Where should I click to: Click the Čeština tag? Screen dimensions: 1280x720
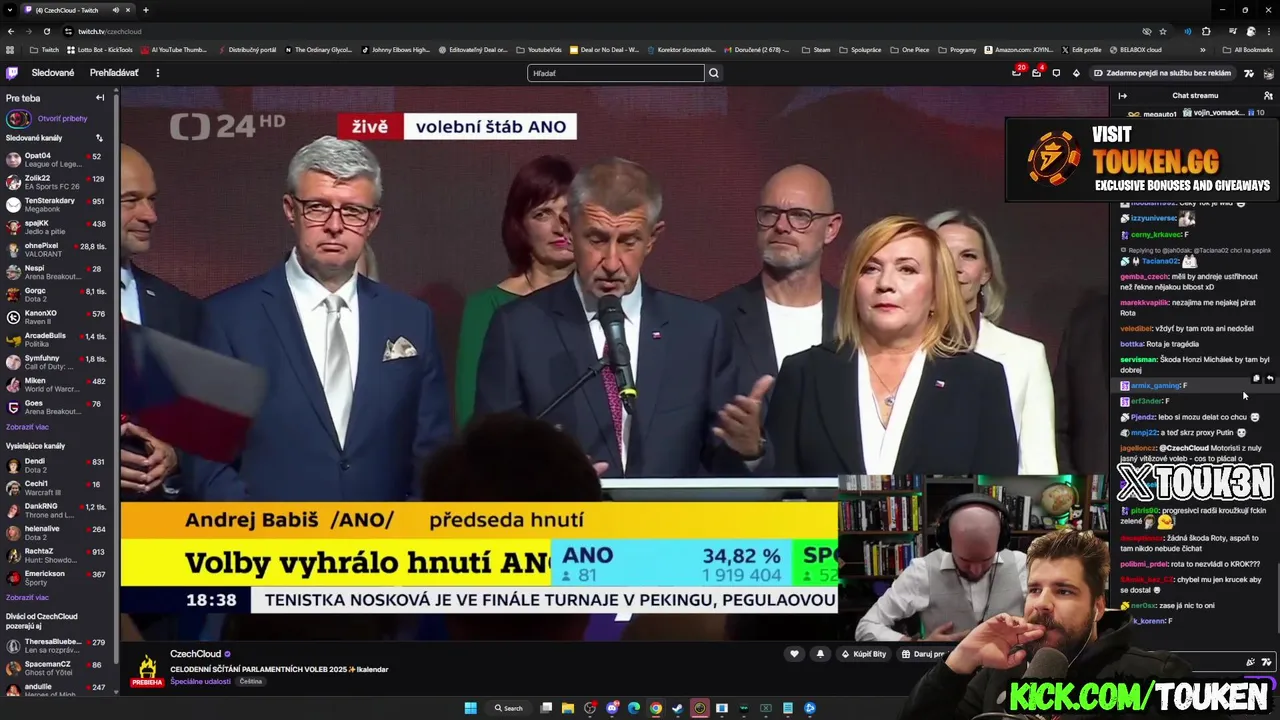[x=251, y=681]
